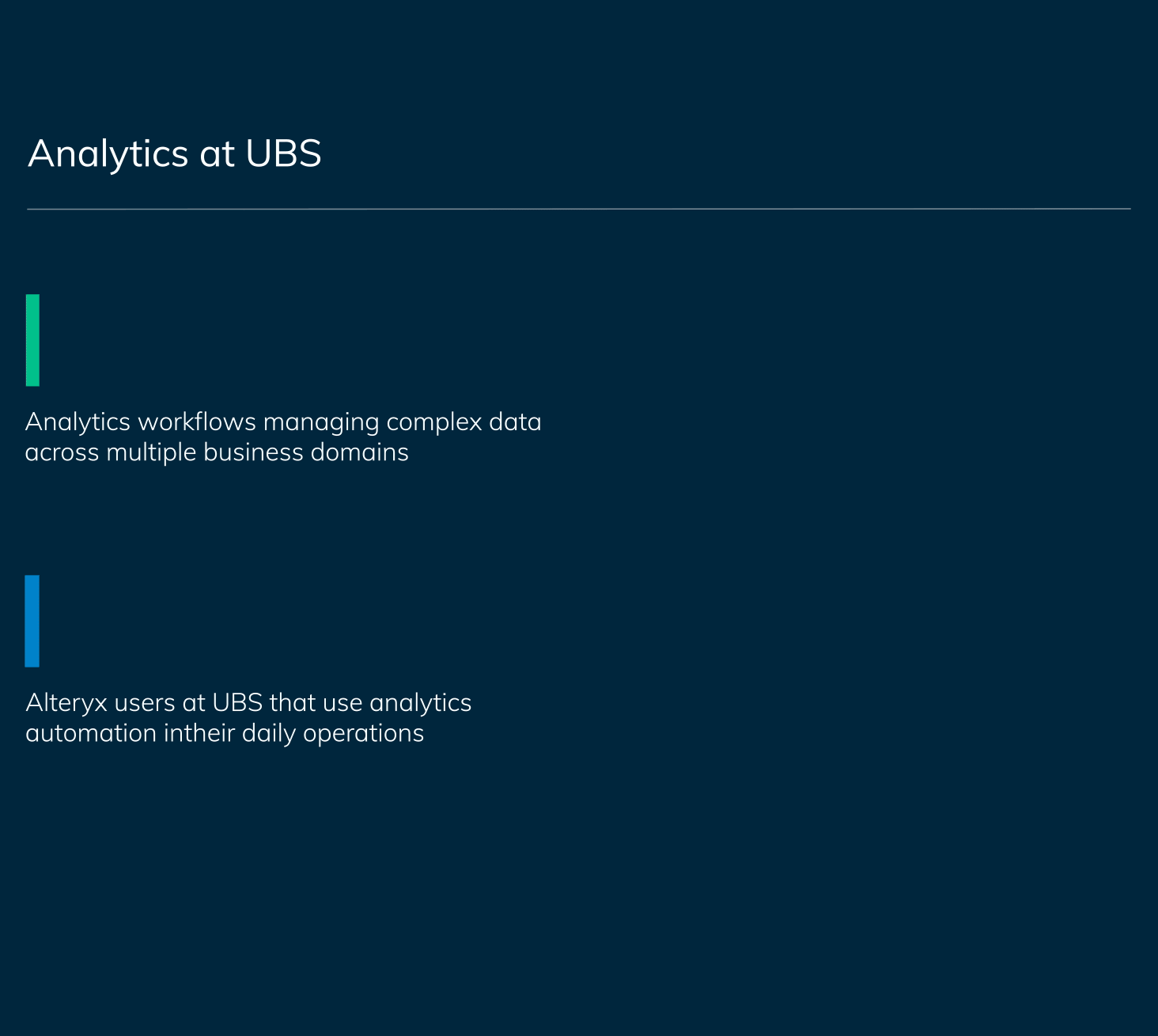Click the word "workflows" in the first paragraph
Viewport: 1158px width, 1036px height.
pyautogui.click(x=197, y=422)
